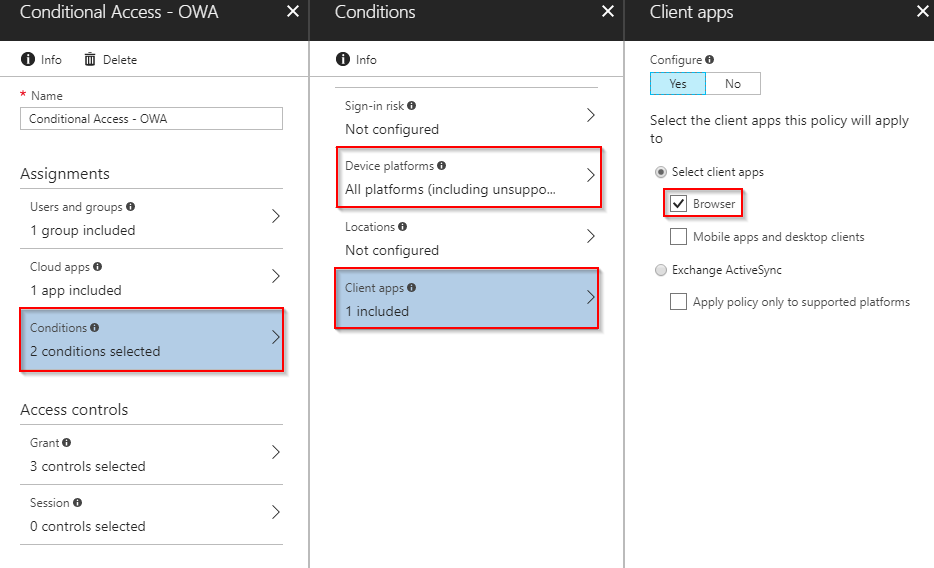The image size is (934, 568).
Task: Expand Users and groups chevron
Action: (x=276, y=216)
